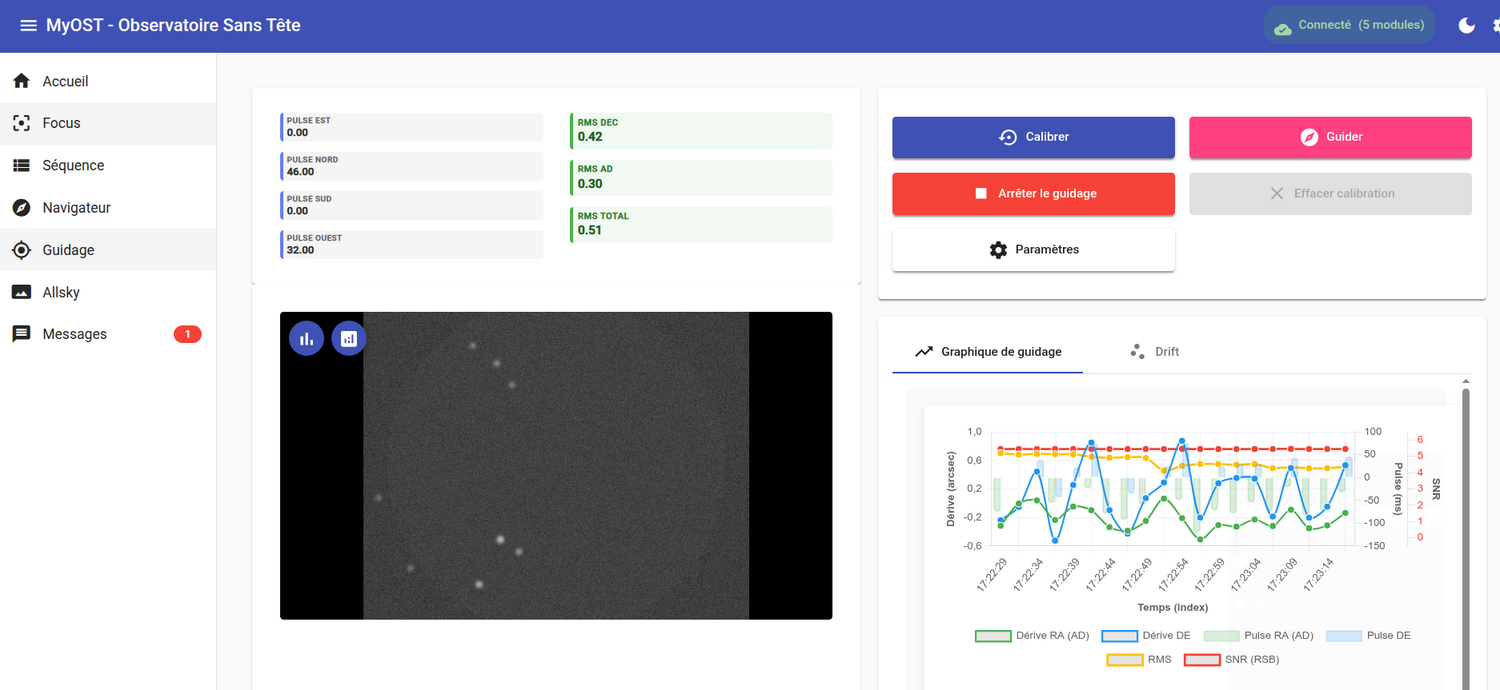Click the X icon of Effacer calibration
Viewport: 1500px width, 690px height.
pyautogui.click(x=1276, y=193)
